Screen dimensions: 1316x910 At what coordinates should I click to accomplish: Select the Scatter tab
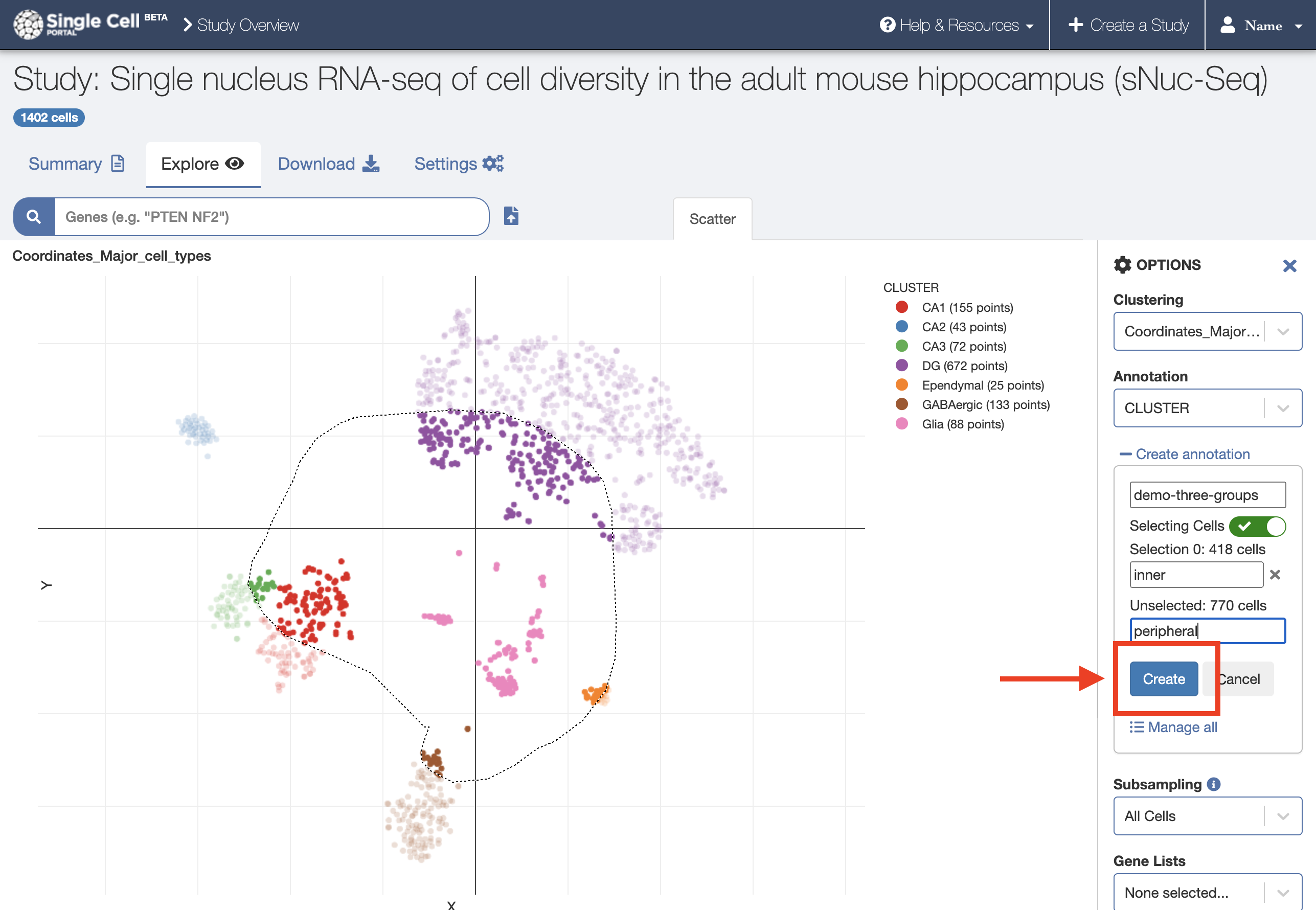(x=712, y=218)
